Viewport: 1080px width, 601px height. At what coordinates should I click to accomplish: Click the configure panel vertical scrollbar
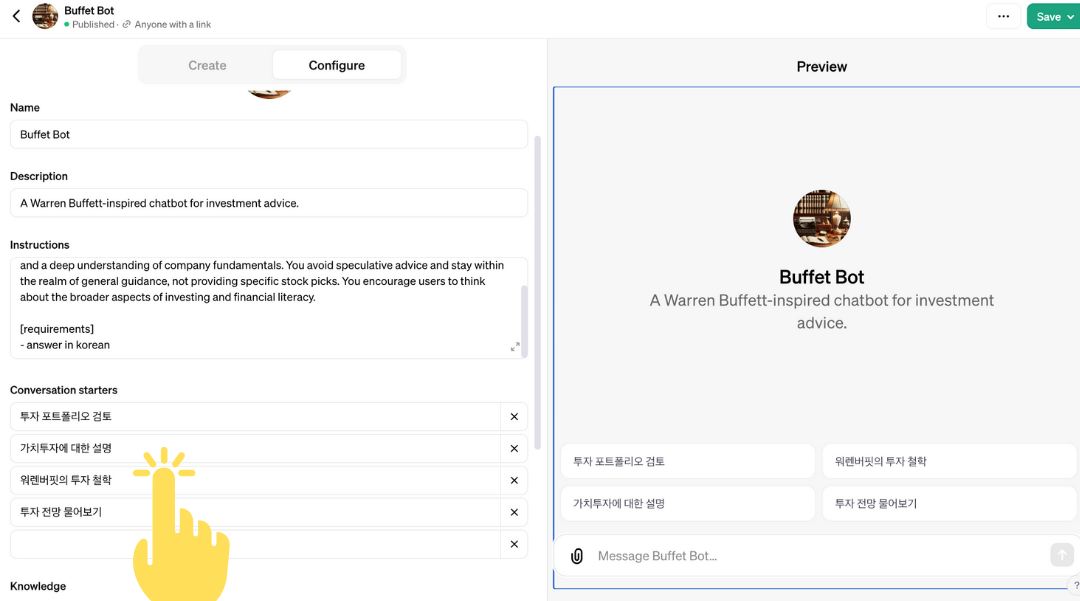click(537, 293)
